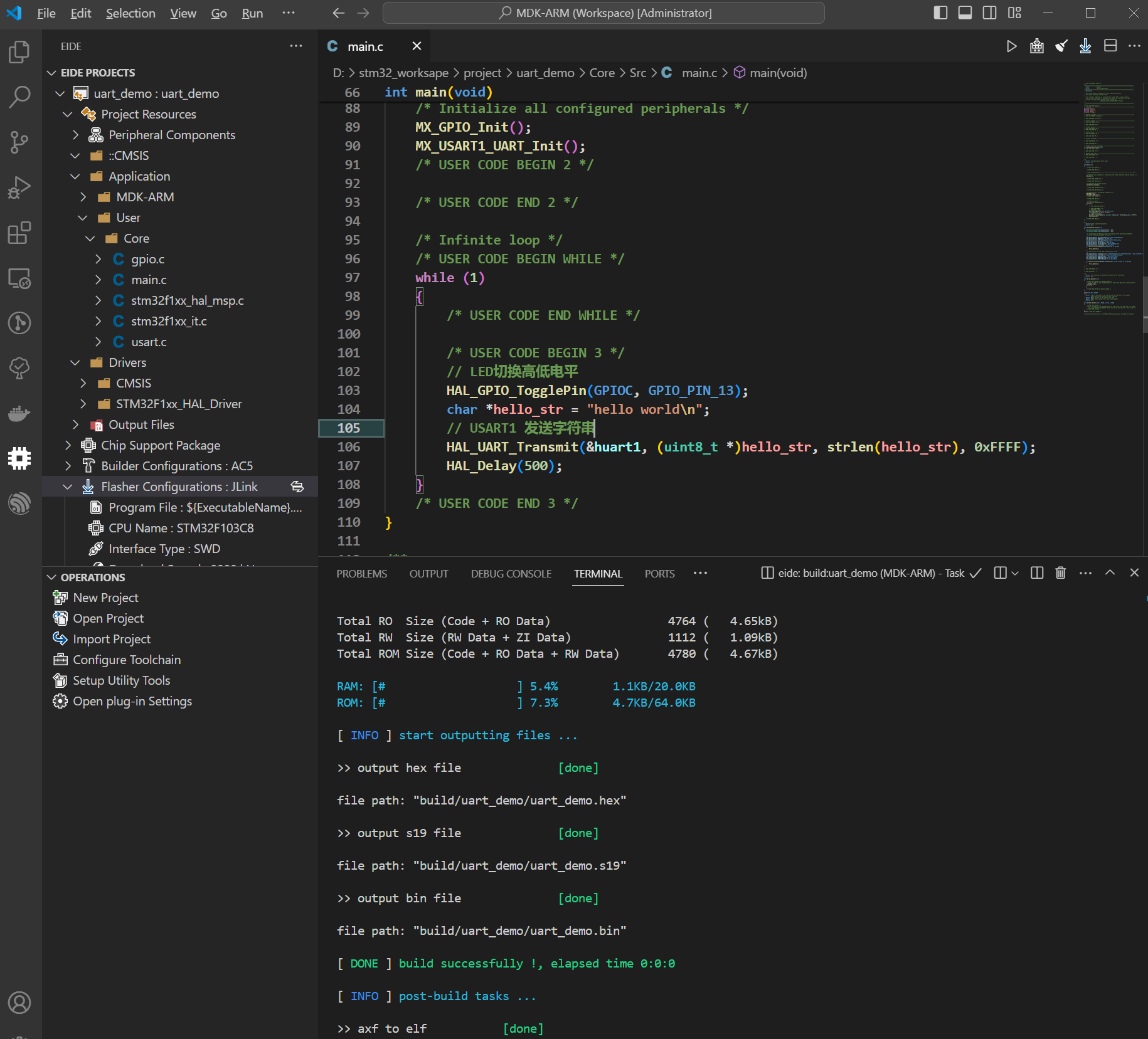Expand Output Files node

pos(75,425)
